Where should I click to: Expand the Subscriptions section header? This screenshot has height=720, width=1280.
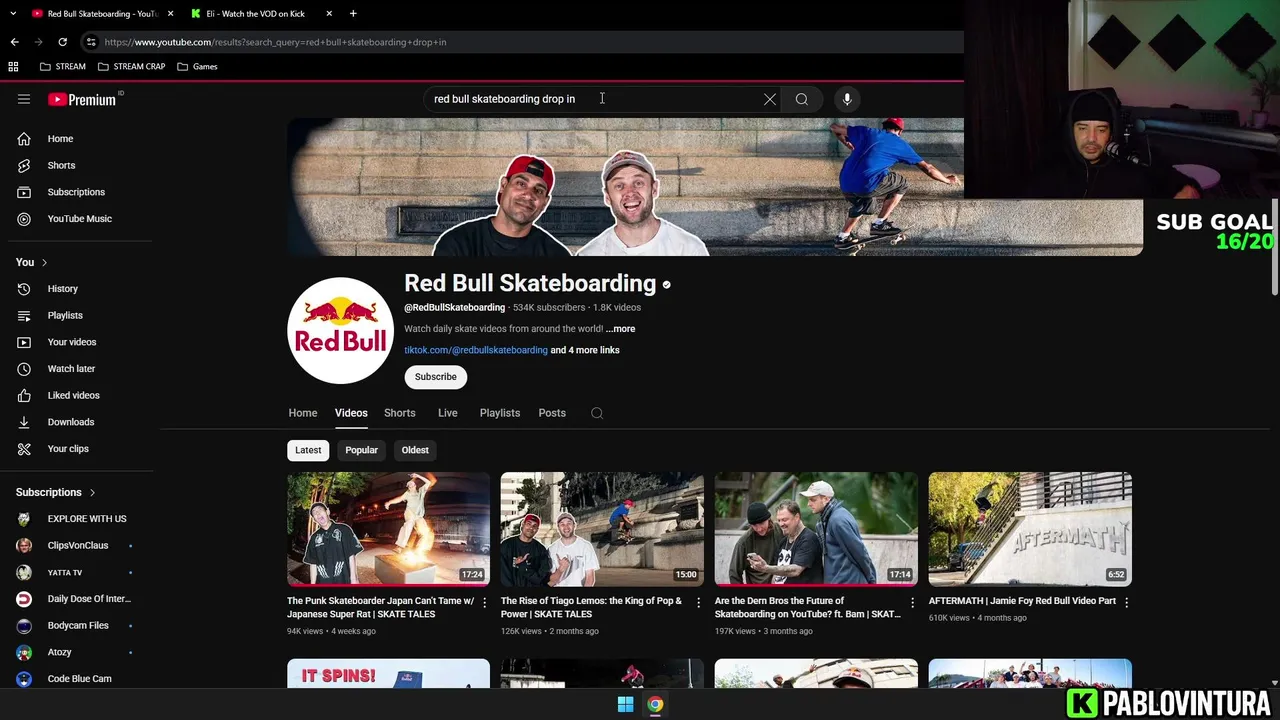[x=56, y=492]
